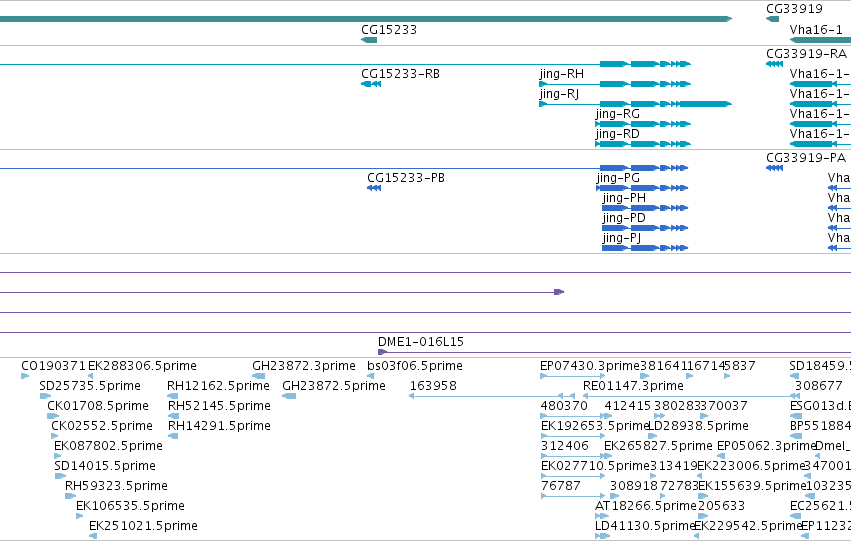Click the AT18266.5prime EST label

click(646, 506)
